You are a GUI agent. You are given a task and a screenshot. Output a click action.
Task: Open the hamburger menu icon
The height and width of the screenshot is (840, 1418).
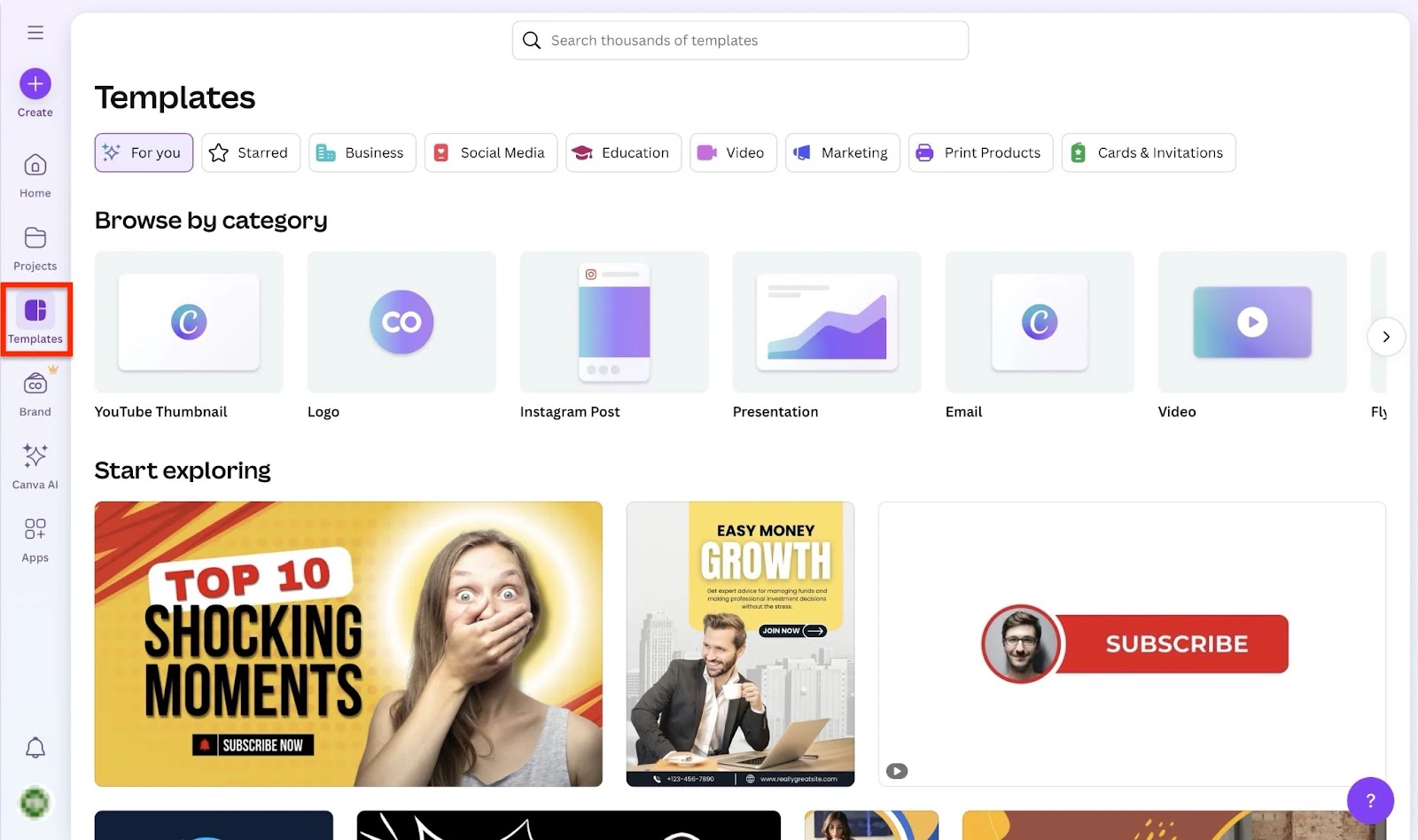click(x=35, y=33)
